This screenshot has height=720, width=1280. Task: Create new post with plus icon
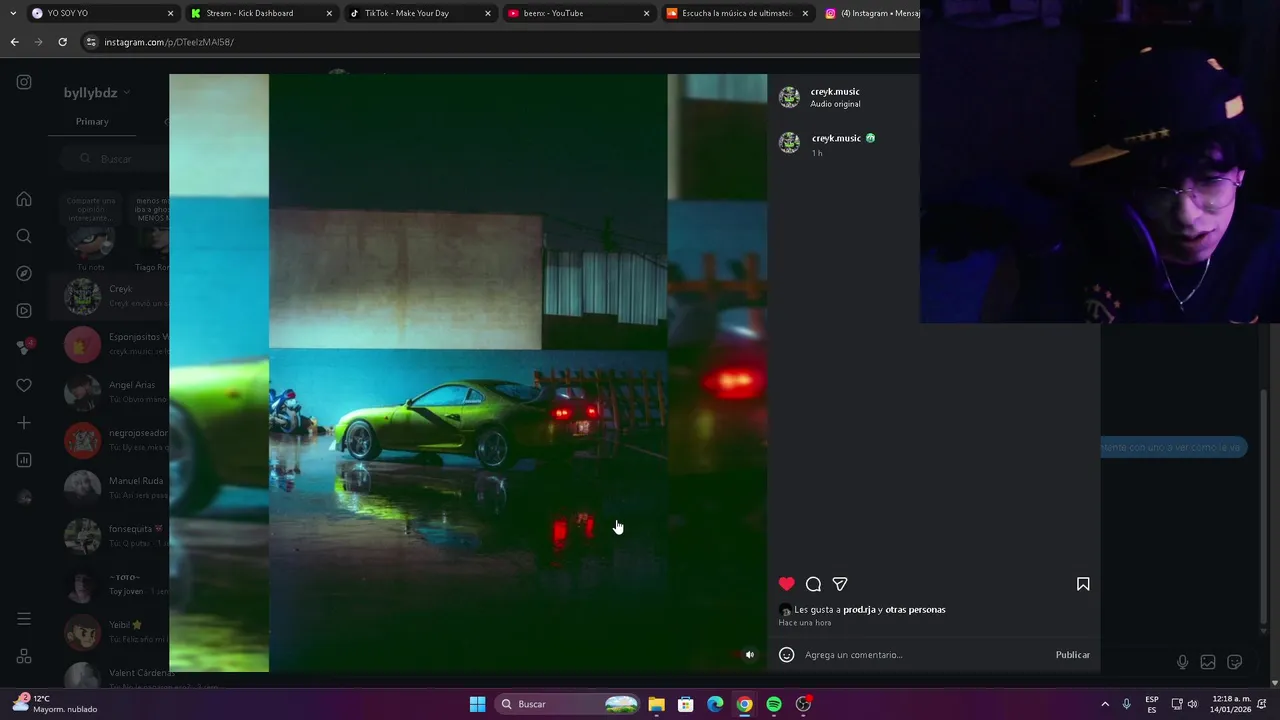click(24, 423)
